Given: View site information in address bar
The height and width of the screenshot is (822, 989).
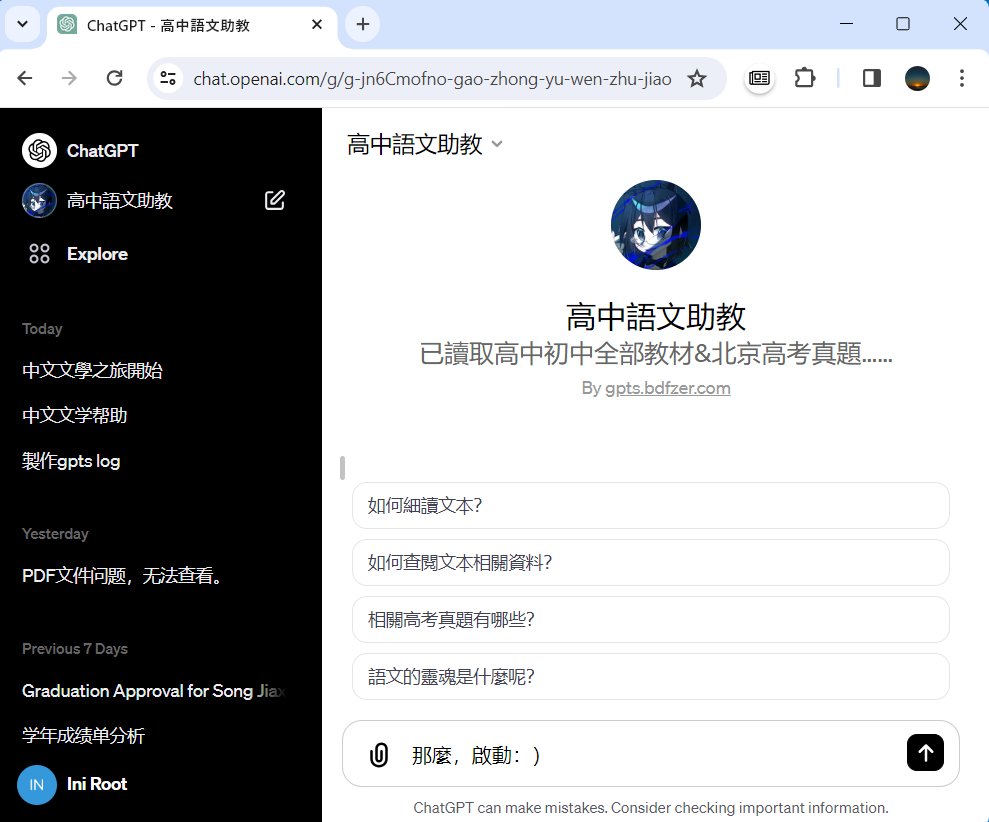Looking at the screenshot, I should [x=168, y=78].
